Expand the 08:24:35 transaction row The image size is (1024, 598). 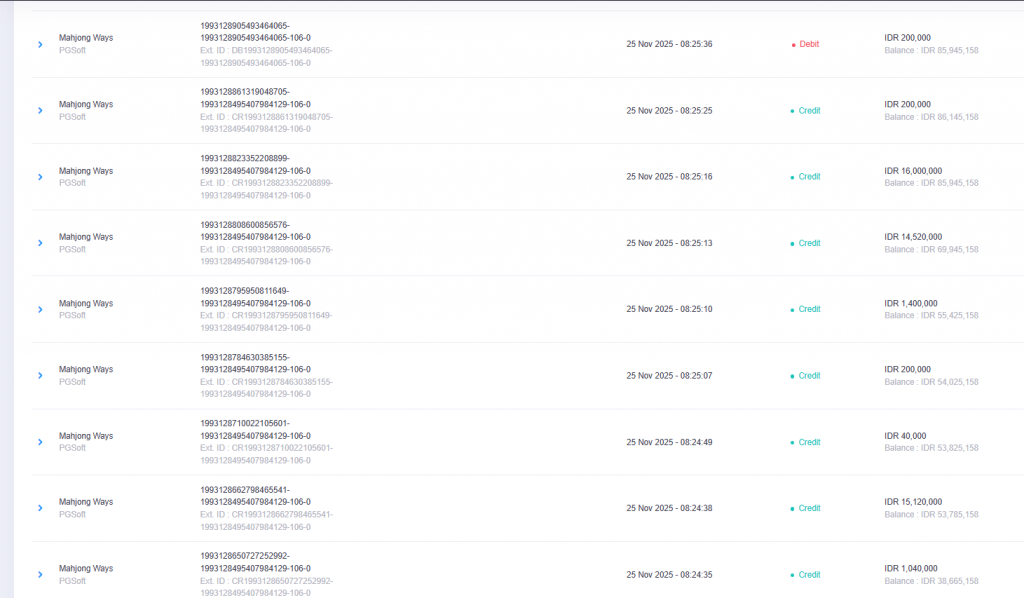40,575
